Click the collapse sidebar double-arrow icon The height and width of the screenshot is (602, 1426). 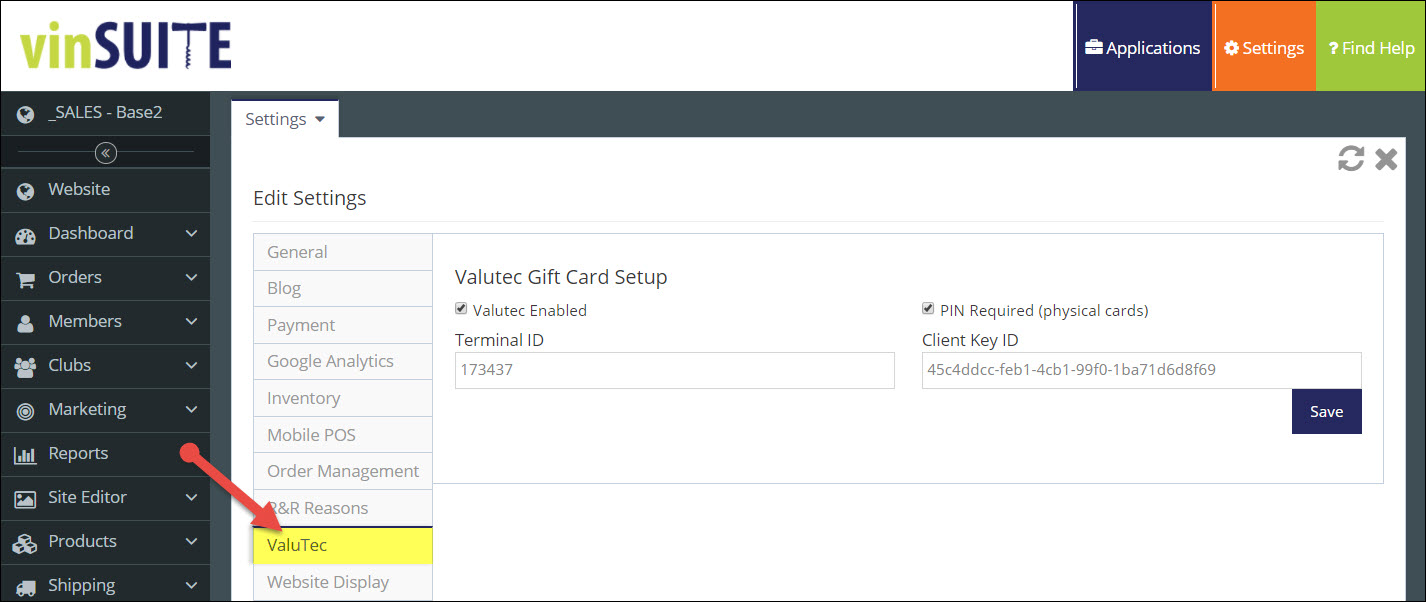pos(106,153)
